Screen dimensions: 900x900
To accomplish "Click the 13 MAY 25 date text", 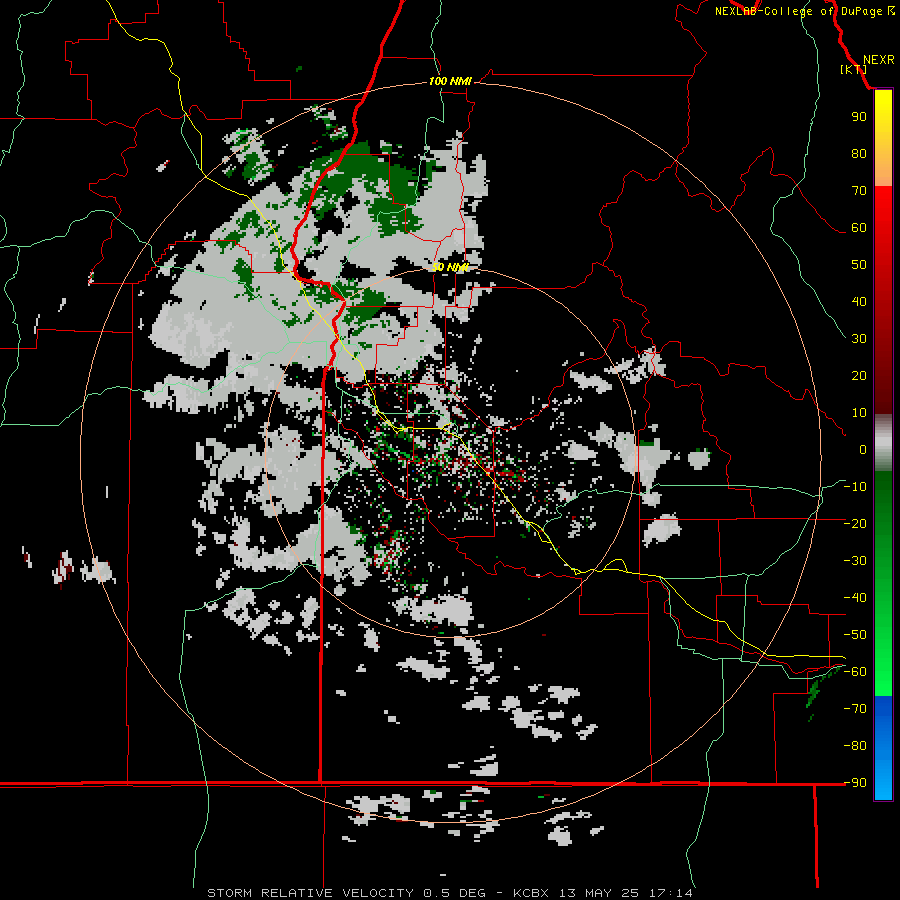I will [x=599, y=893].
